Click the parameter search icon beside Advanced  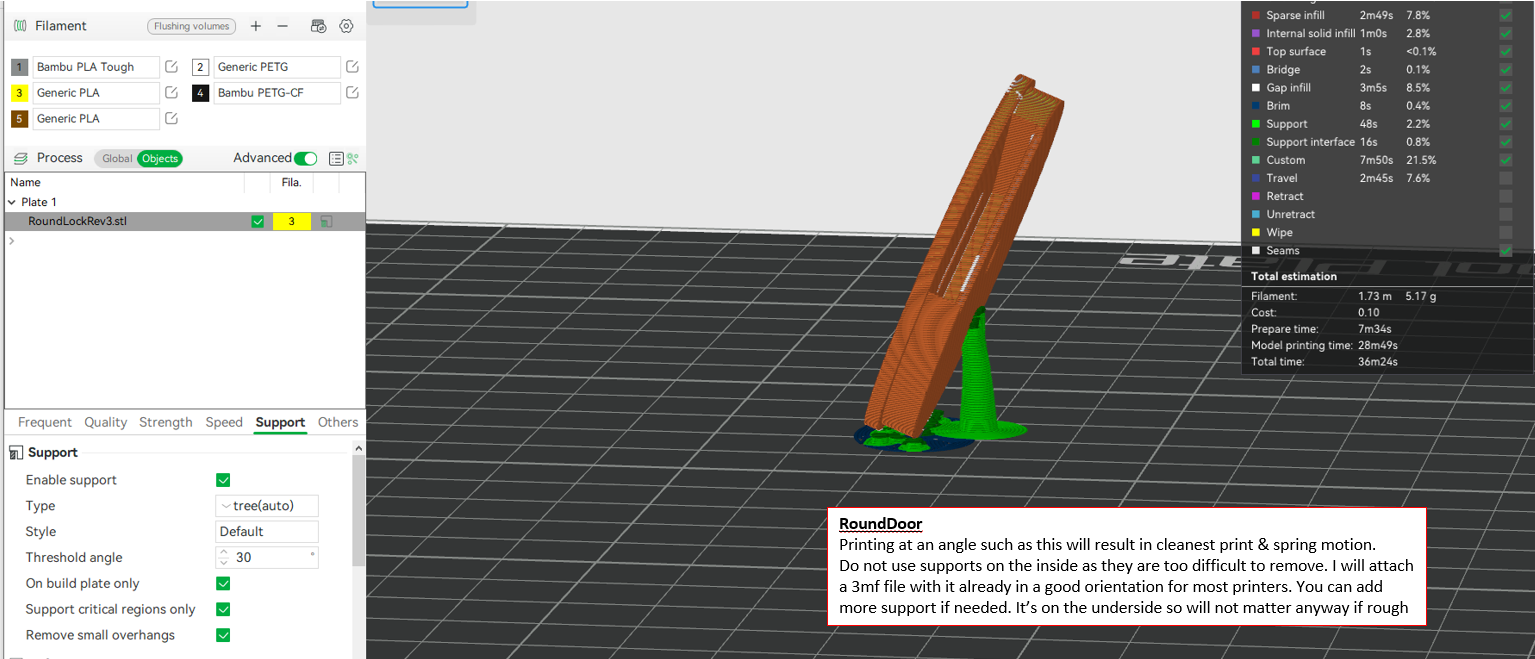[354, 158]
